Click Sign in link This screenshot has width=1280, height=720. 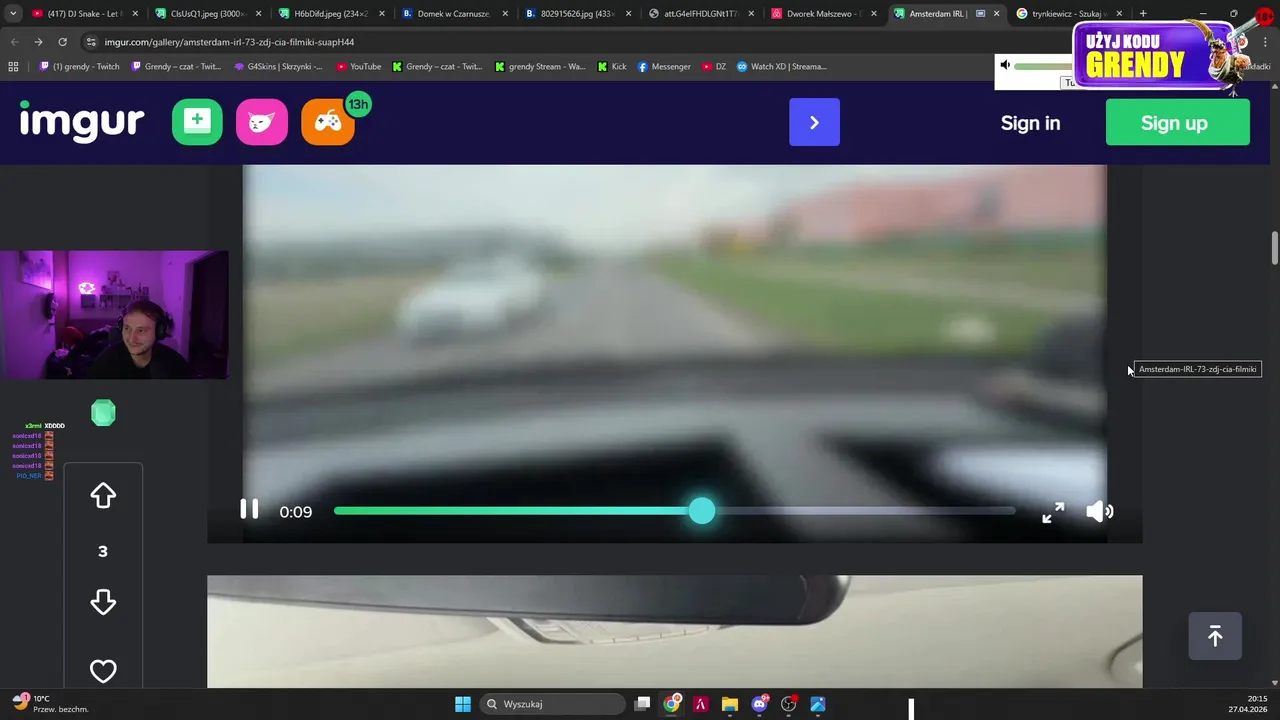click(x=1030, y=123)
